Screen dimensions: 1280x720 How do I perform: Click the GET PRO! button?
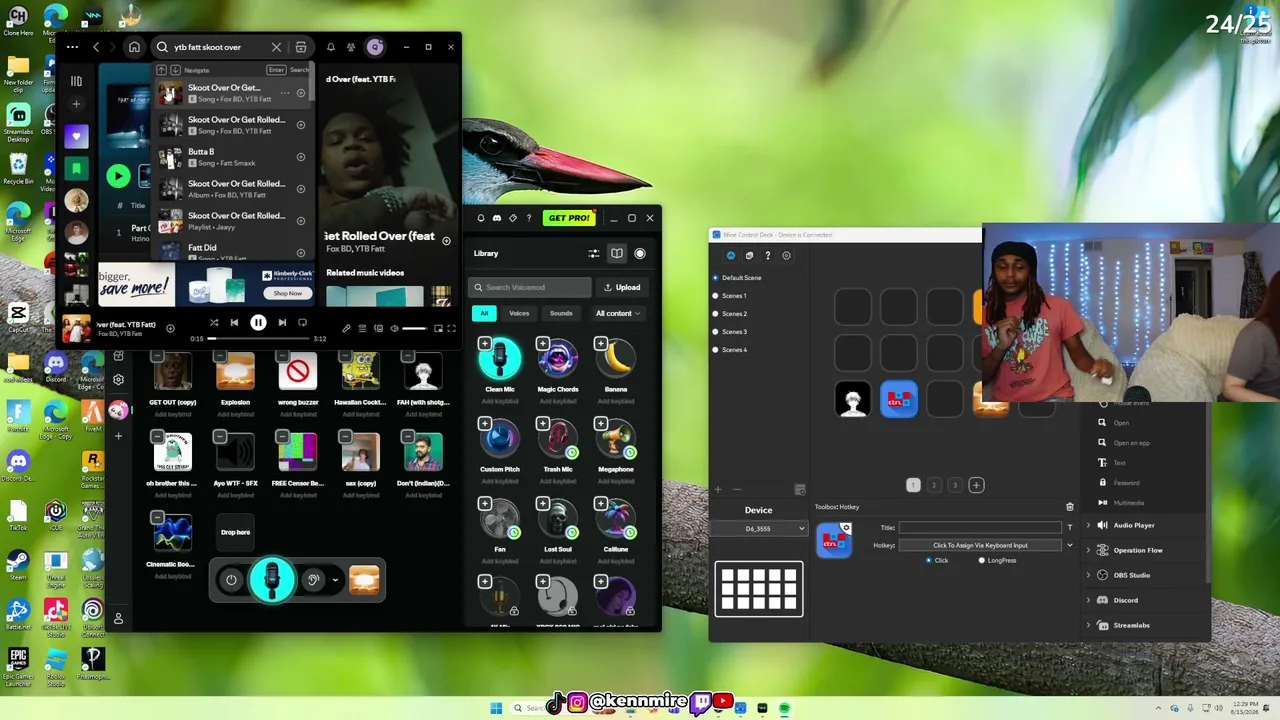point(569,218)
